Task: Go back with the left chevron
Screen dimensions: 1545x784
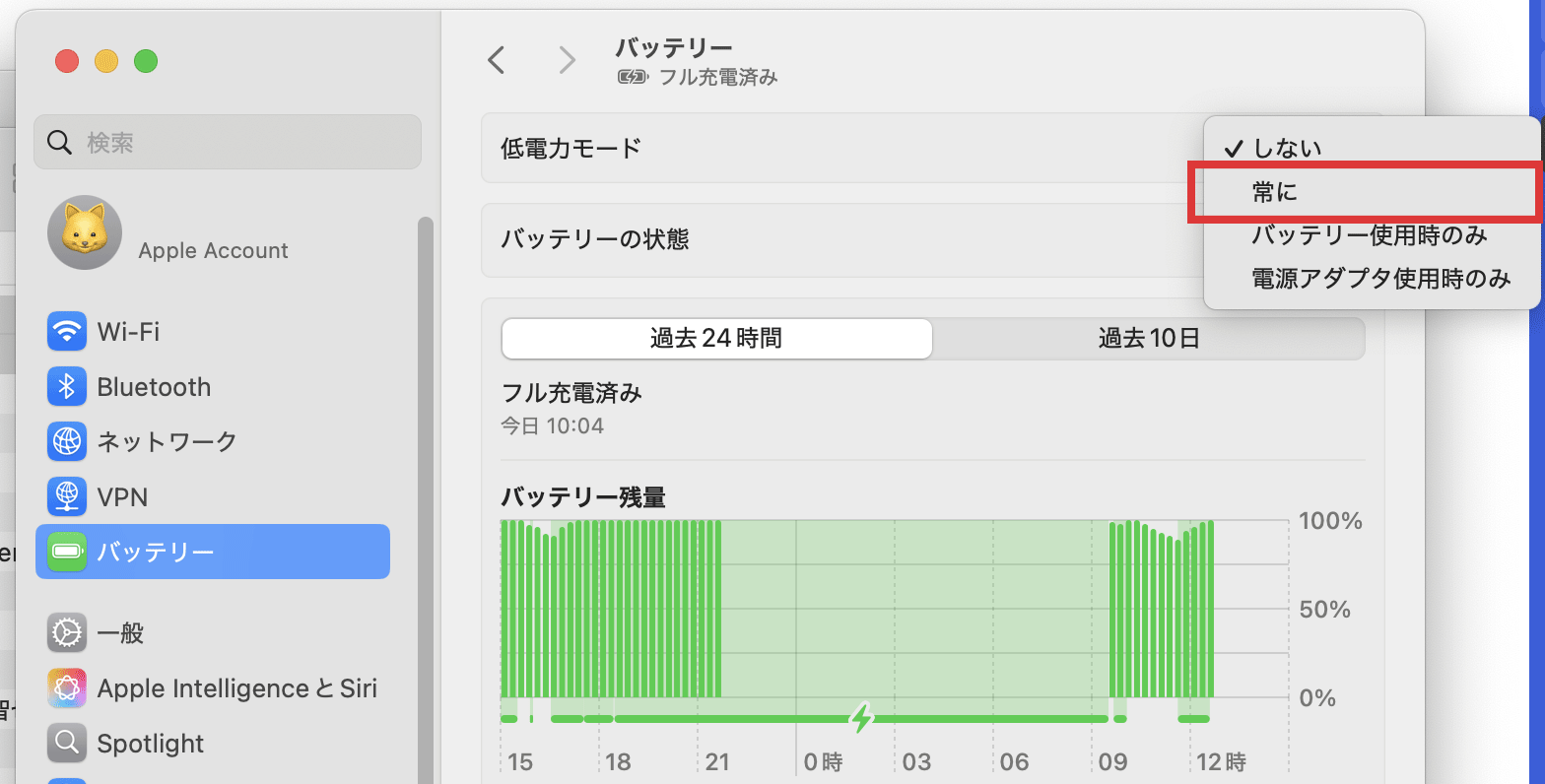Action: [x=497, y=60]
